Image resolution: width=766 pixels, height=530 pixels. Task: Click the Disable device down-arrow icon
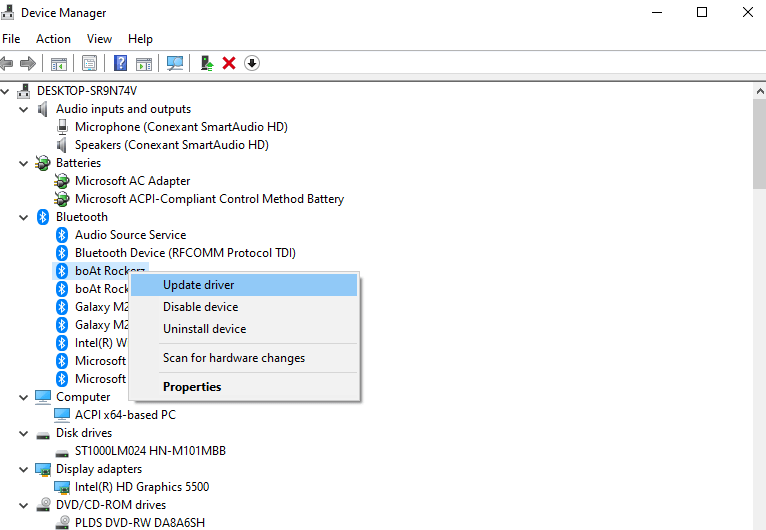click(252, 63)
